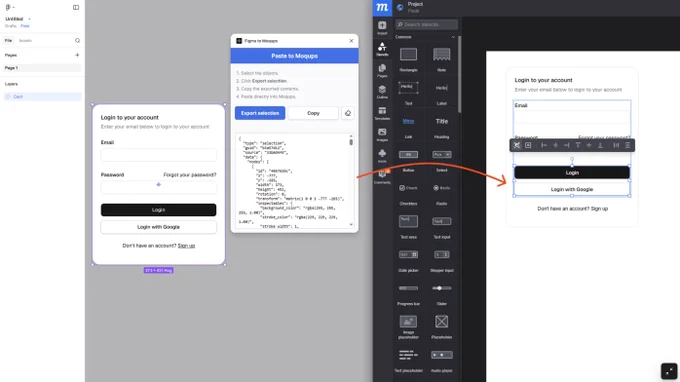680x382 pixels.
Task: Distribute horizontally in floating toolbar
Action: click(x=616, y=145)
